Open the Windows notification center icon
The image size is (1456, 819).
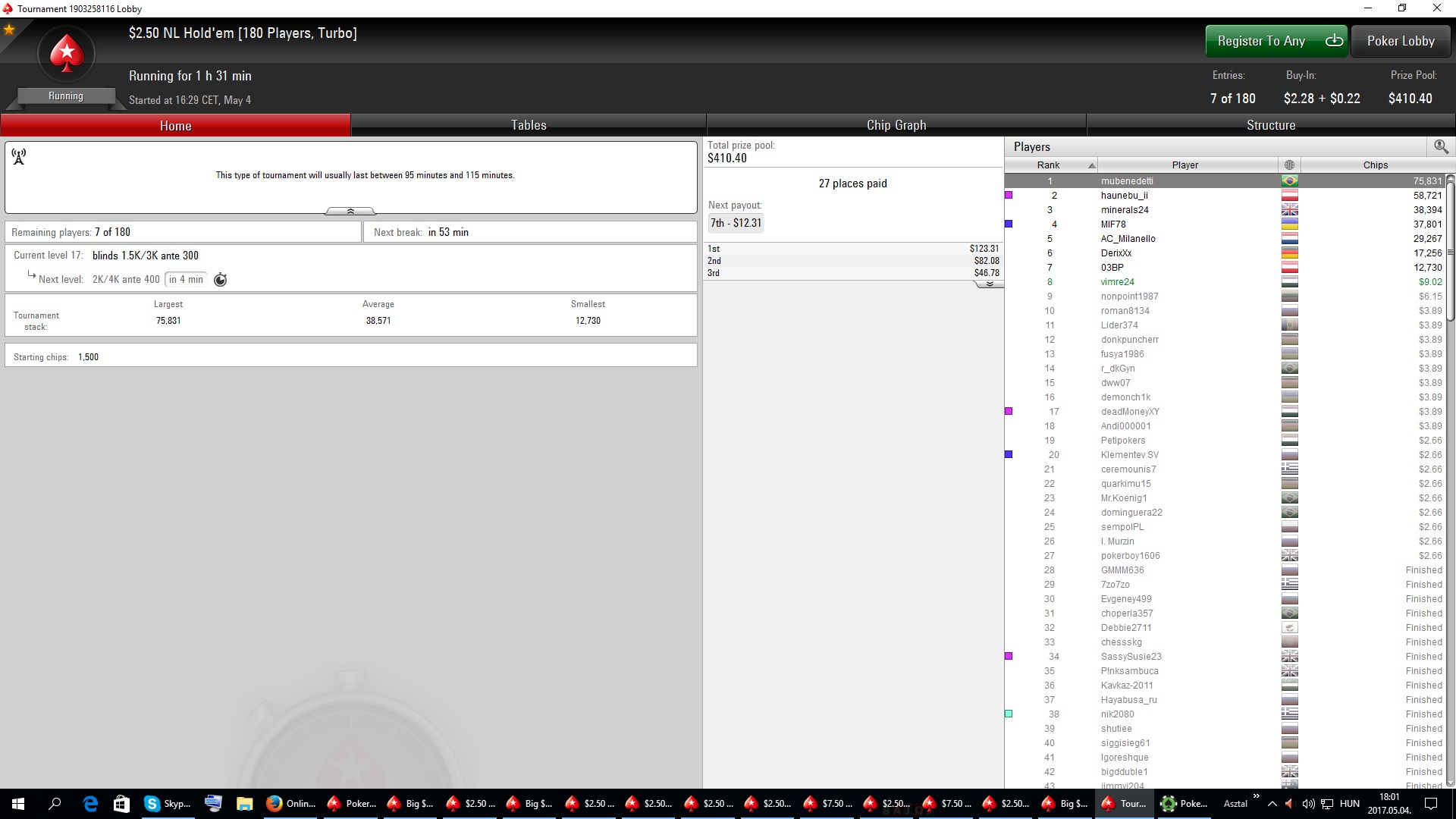[1431, 804]
